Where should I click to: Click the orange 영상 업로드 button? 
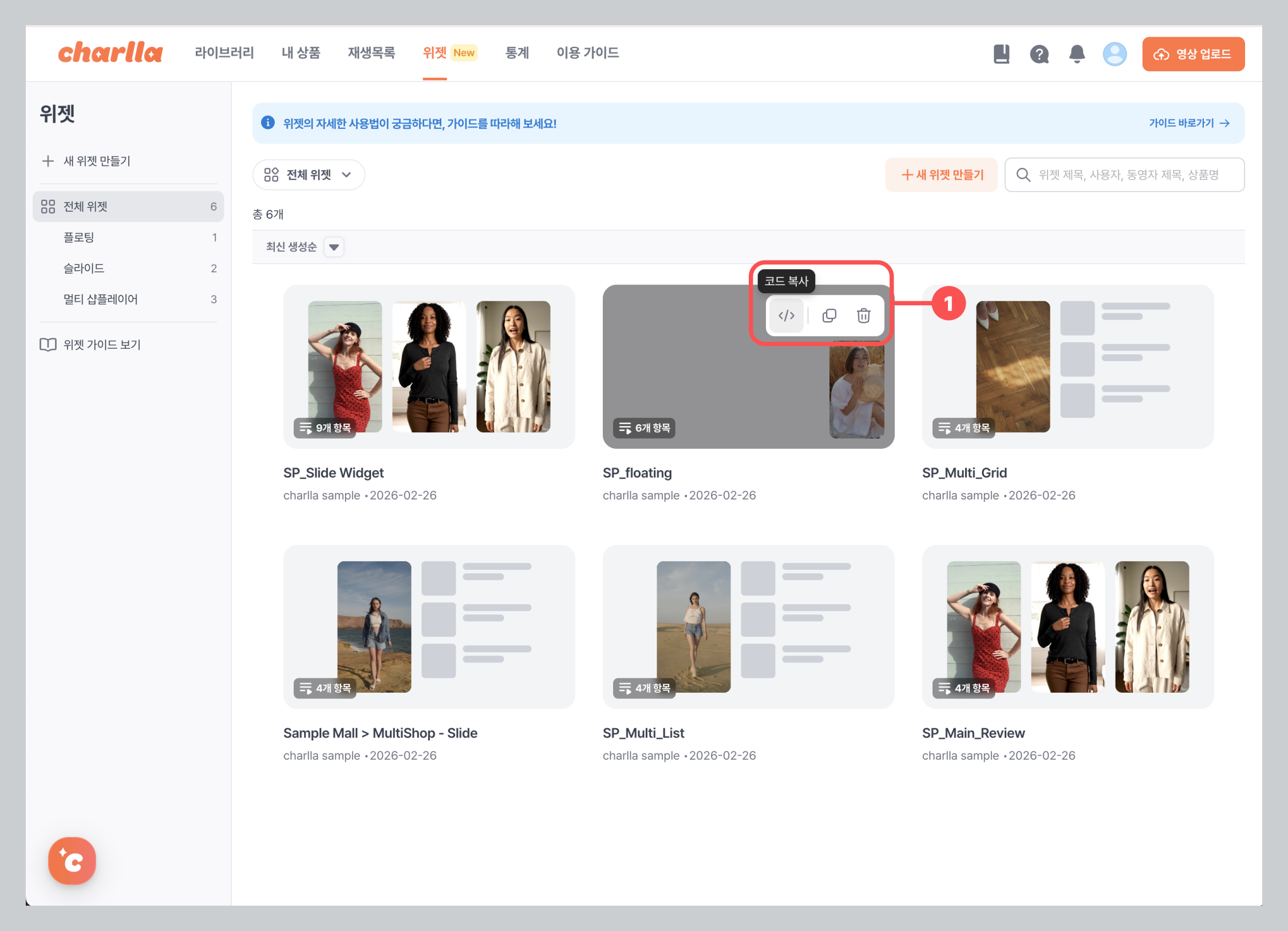click(1193, 54)
